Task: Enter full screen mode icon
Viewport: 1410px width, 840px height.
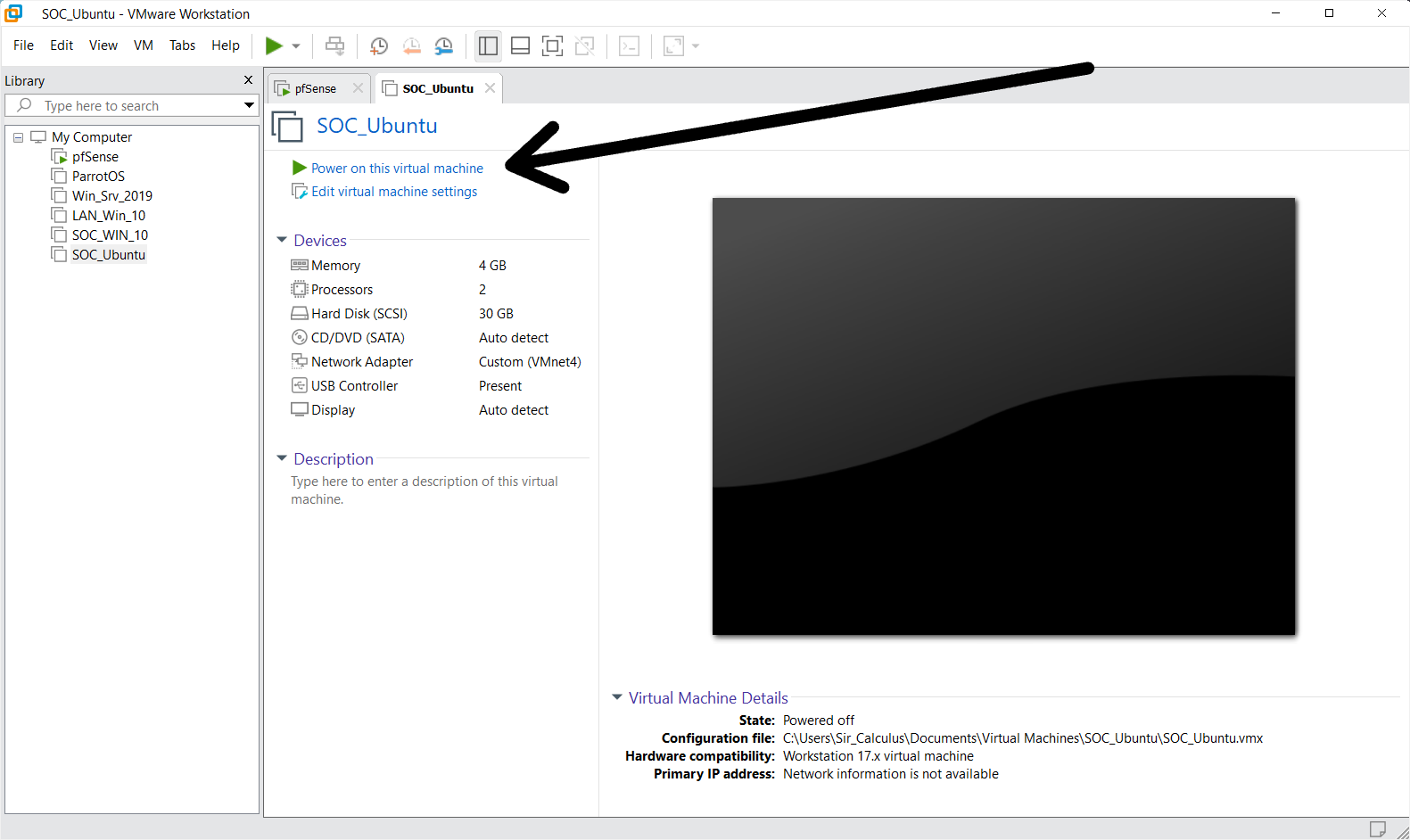Action: point(553,46)
